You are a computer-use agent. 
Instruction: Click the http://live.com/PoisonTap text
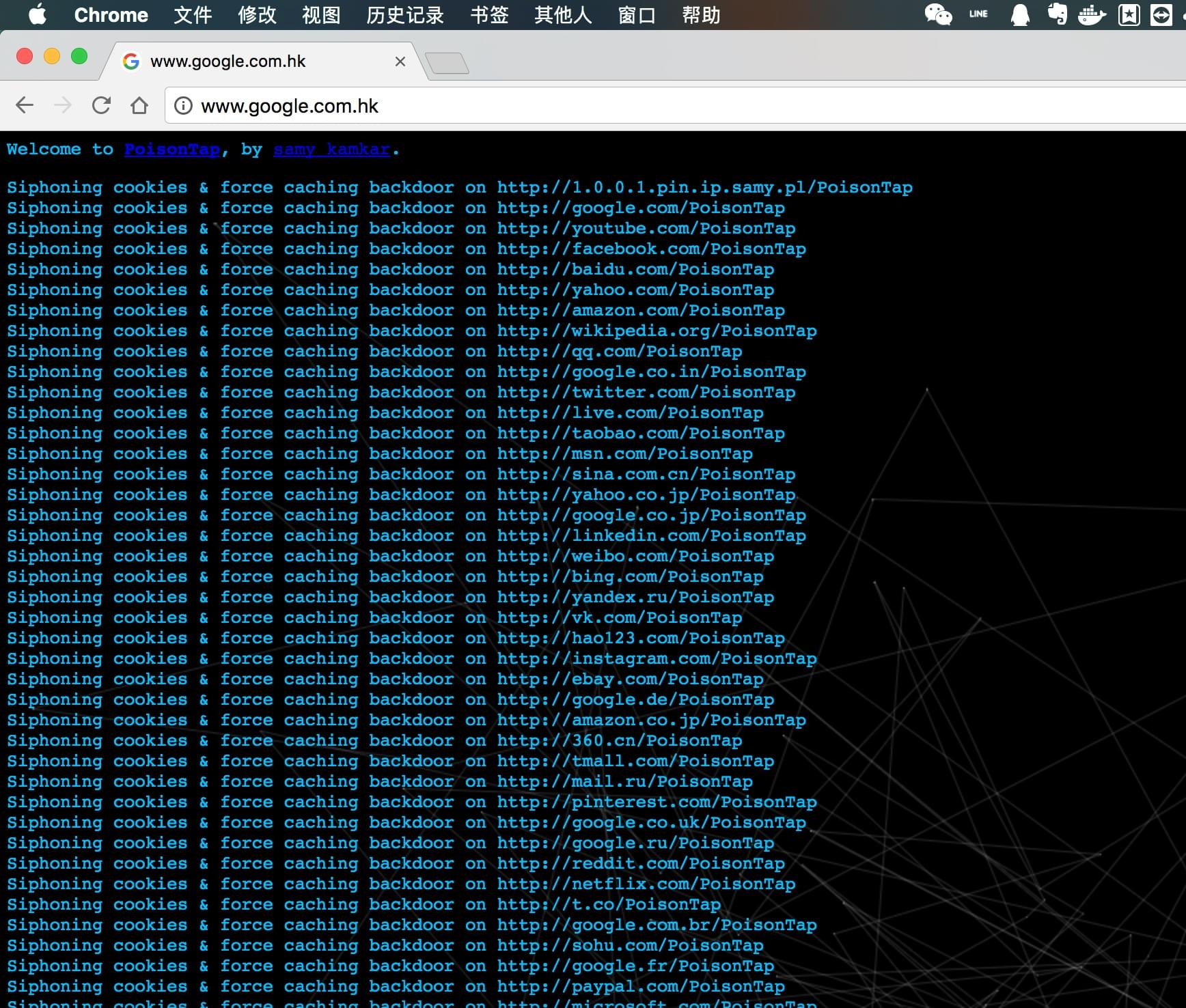tap(630, 412)
